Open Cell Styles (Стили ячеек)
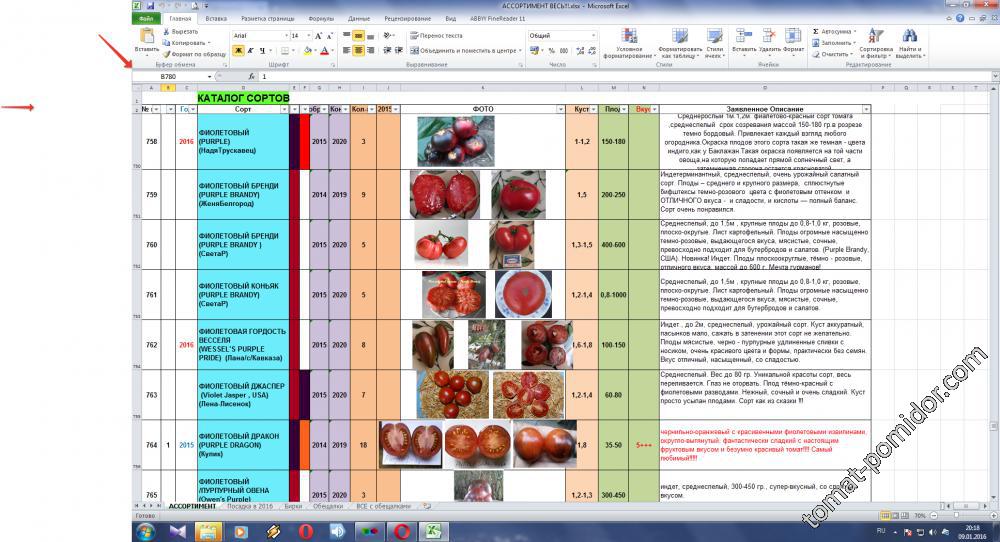This screenshot has width=1000, height=542. (x=714, y=43)
